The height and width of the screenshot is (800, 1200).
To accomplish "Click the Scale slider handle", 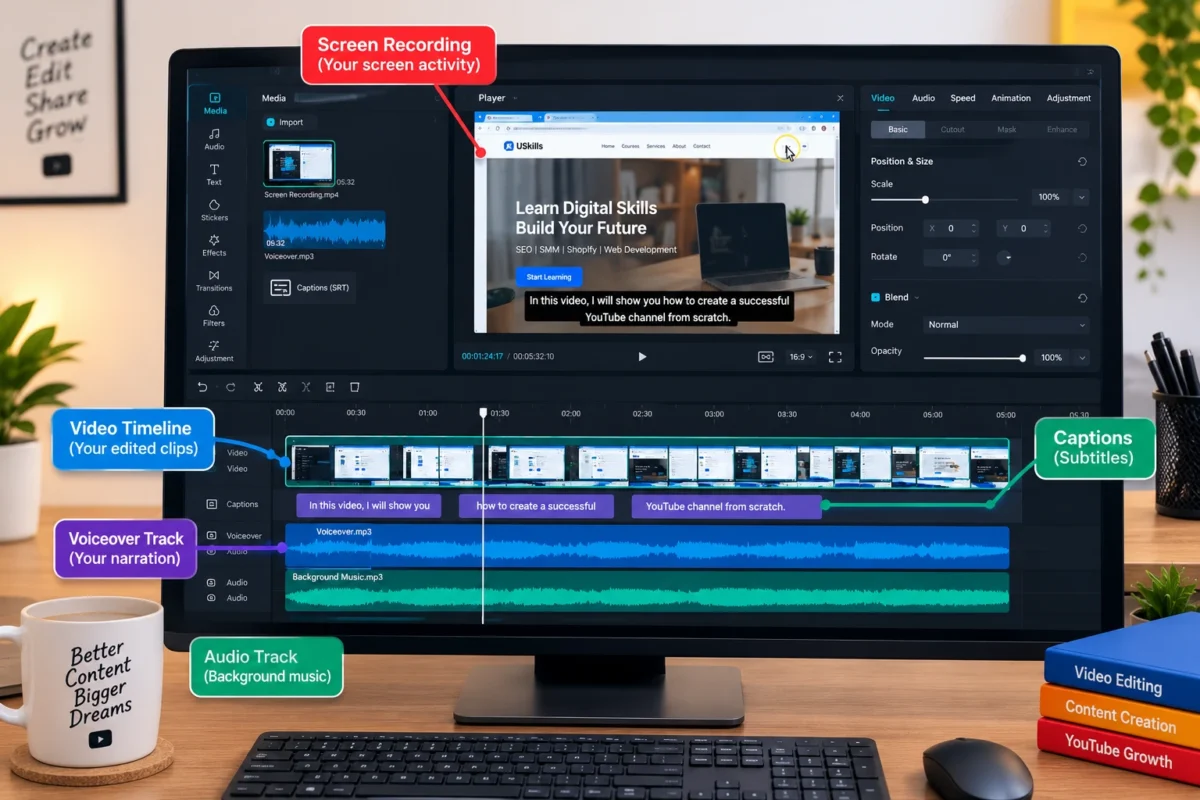I will coord(925,199).
